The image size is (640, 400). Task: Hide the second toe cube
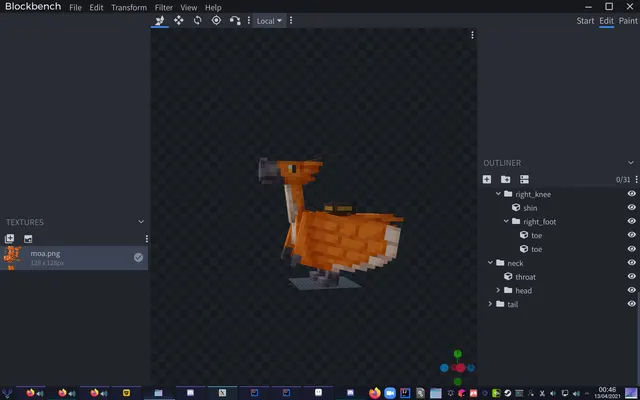(x=631, y=249)
